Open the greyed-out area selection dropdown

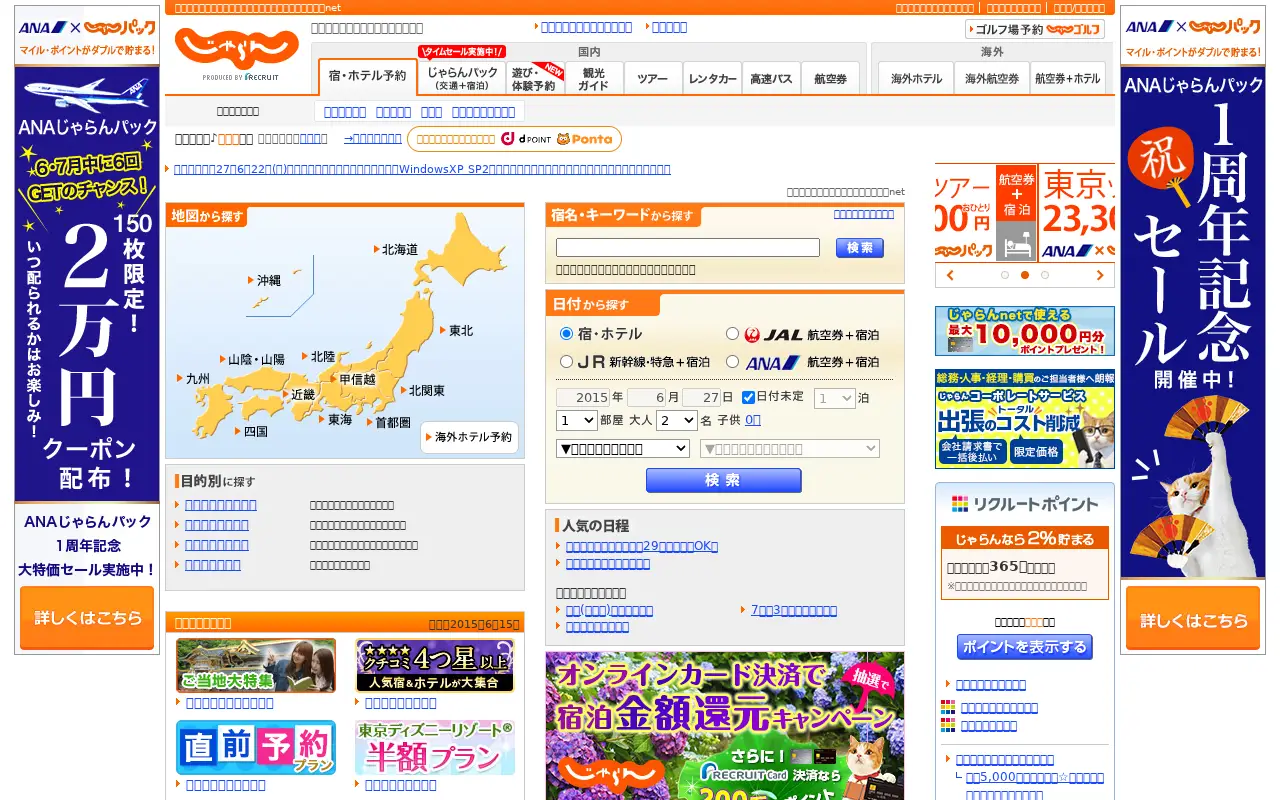point(790,449)
